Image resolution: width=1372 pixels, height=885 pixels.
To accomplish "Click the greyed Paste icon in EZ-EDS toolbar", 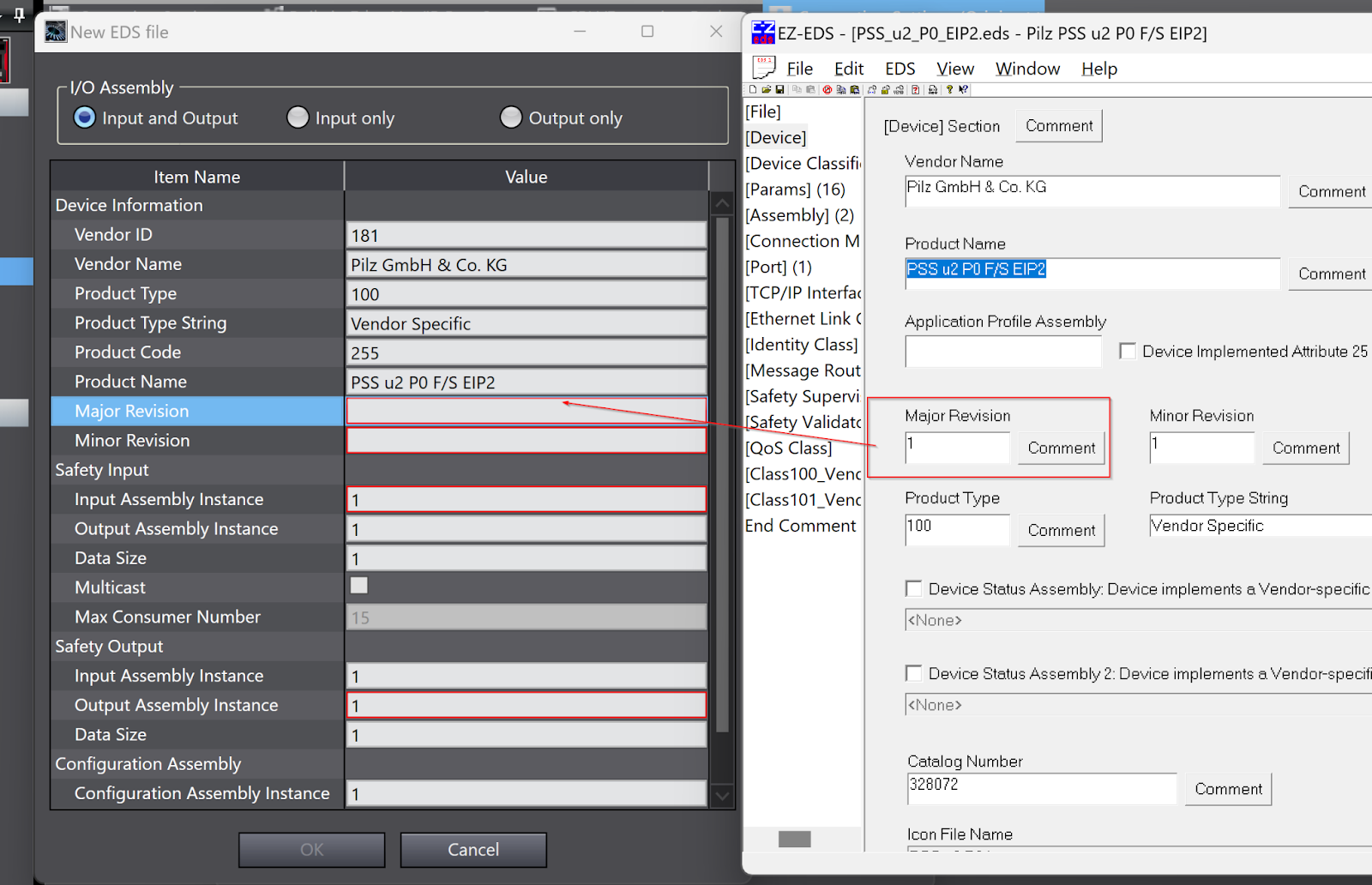I will pyautogui.click(x=810, y=89).
